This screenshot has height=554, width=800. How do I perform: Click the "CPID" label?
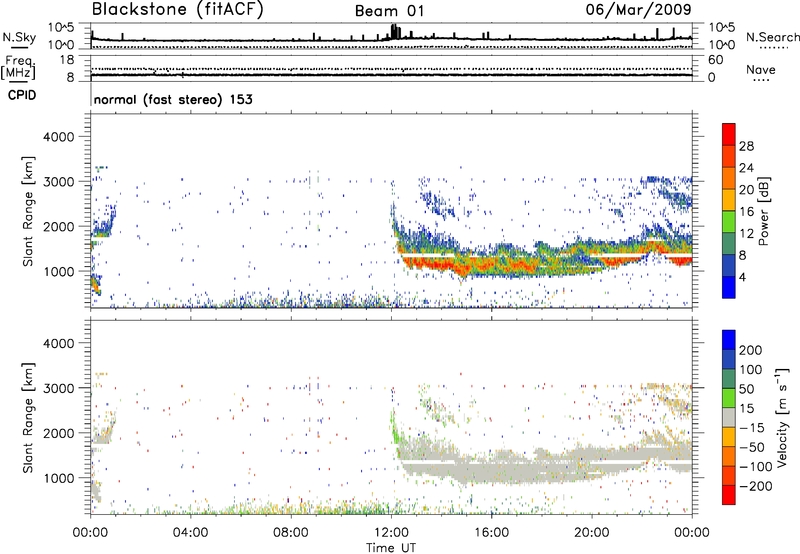(22, 95)
